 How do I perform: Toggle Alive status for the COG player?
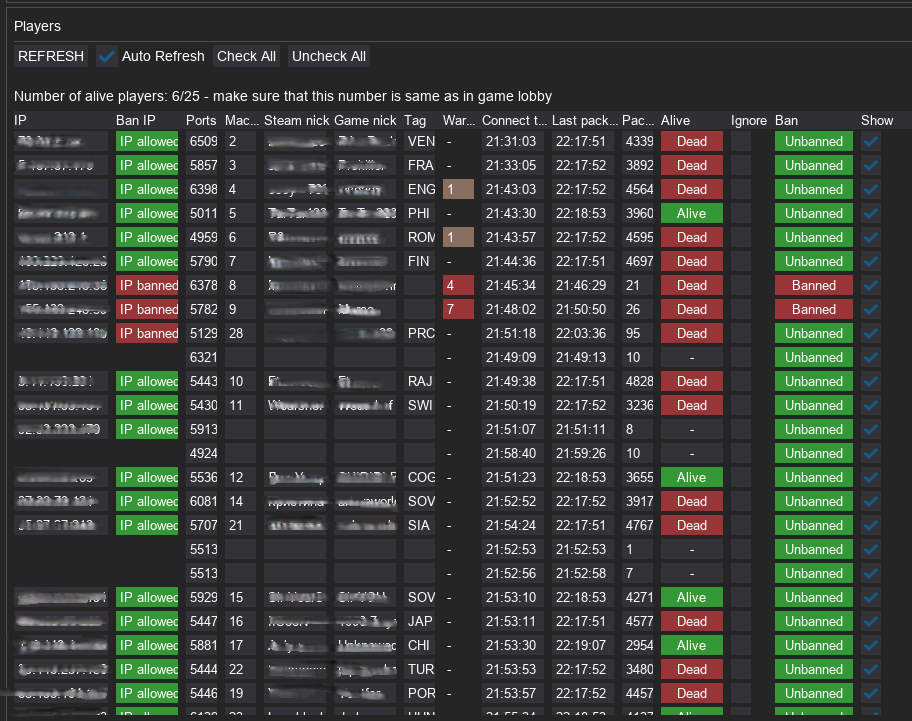(x=691, y=477)
